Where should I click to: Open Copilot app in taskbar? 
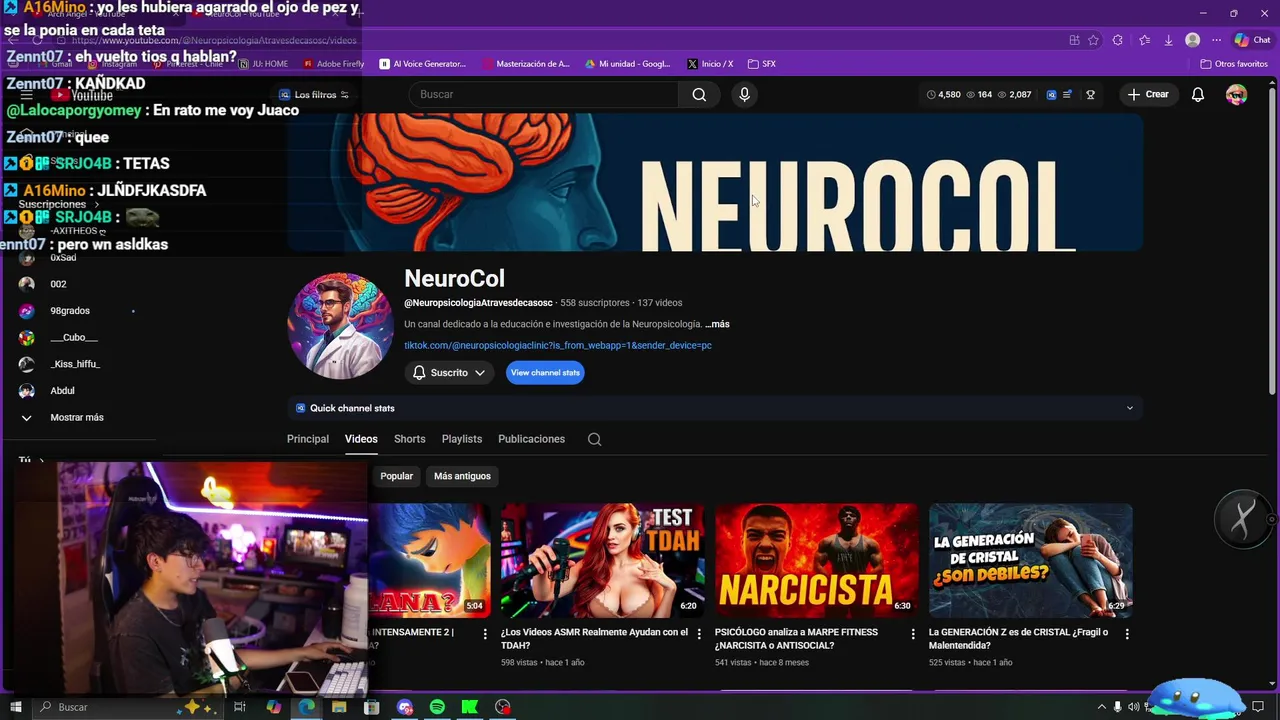273,707
